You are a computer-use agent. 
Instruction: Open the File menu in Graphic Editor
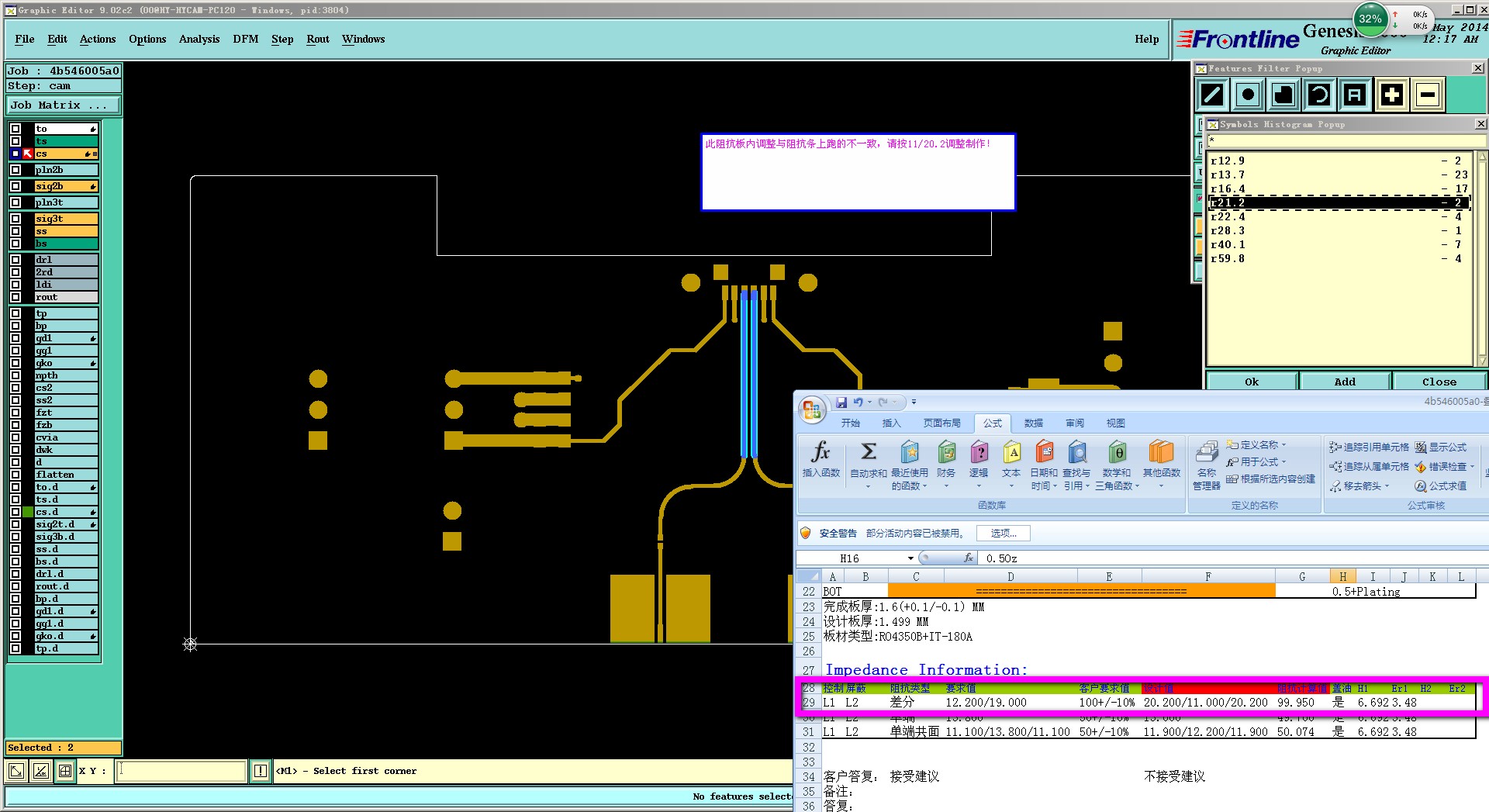pyautogui.click(x=25, y=40)
